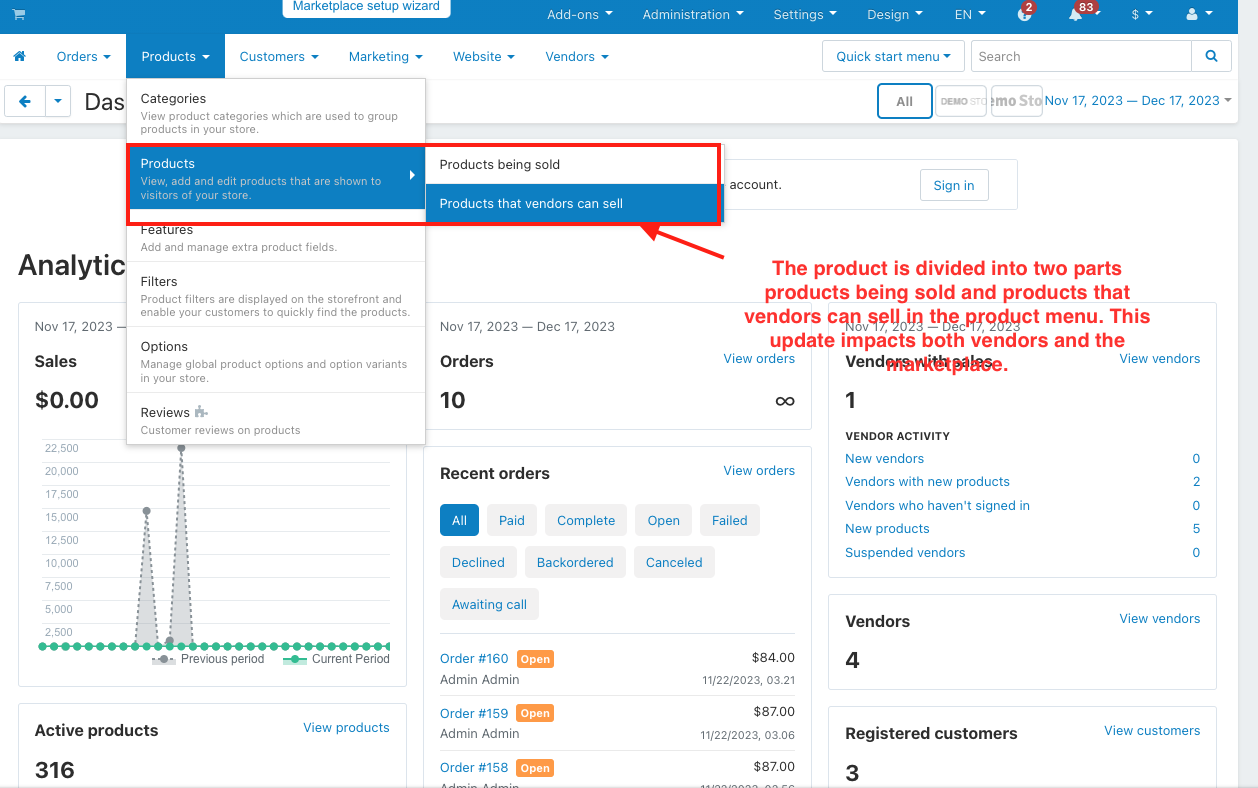
Task: Click View vendors link in Vendors card
Action: click(x=1160, y=618)
